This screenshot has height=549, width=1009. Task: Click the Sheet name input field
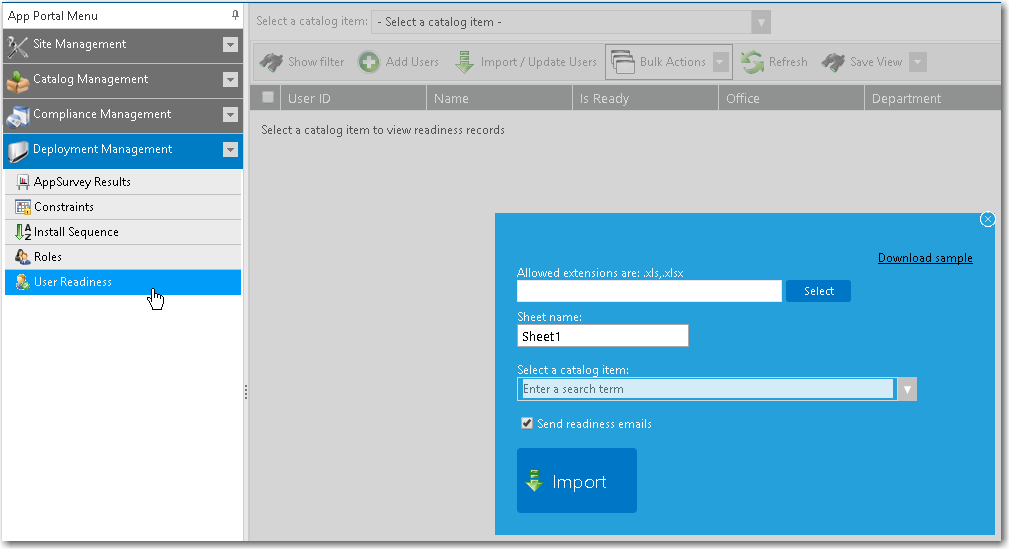[602, 337]
